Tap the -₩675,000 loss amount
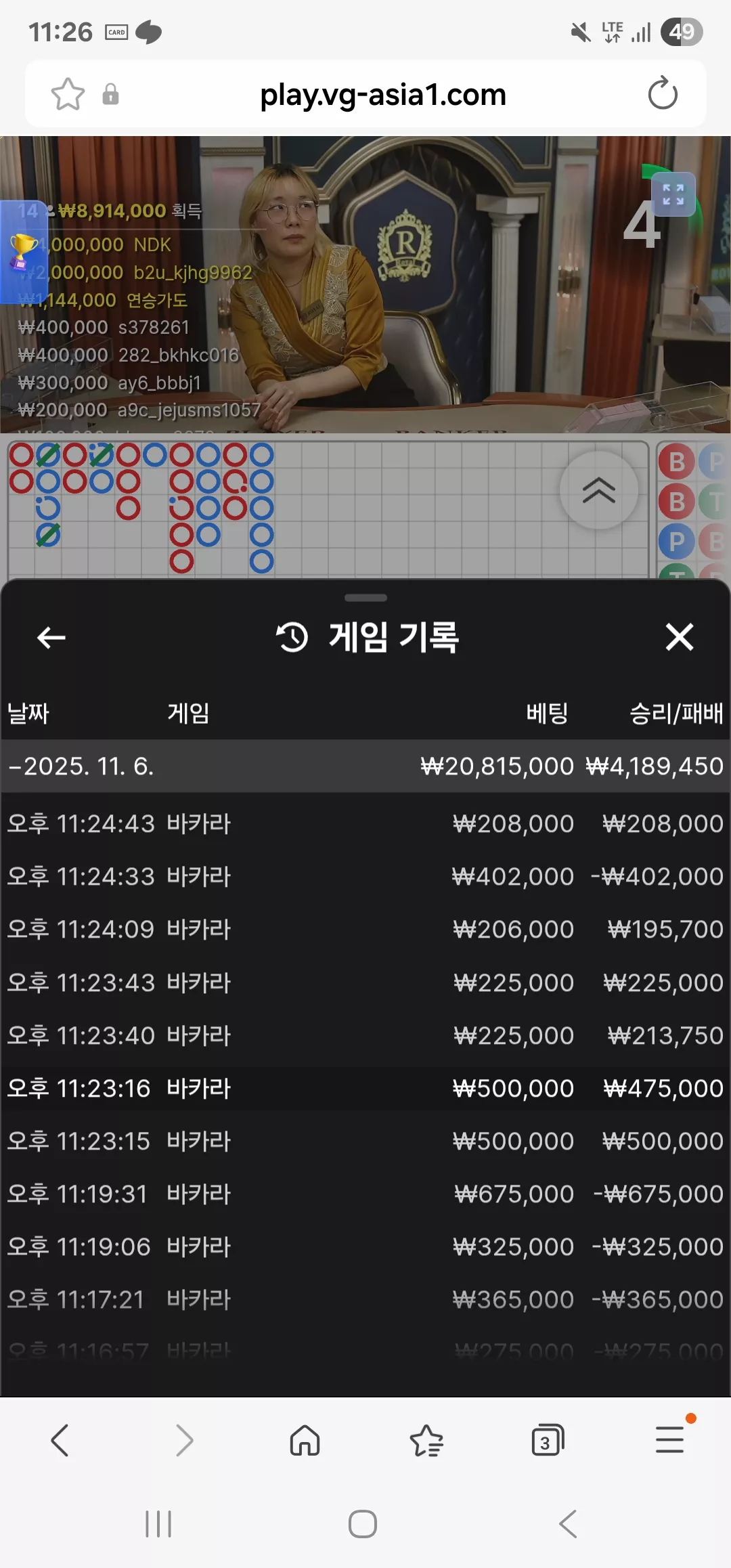The height and width of the screenshot is (1568, 731). [658, 1194]
